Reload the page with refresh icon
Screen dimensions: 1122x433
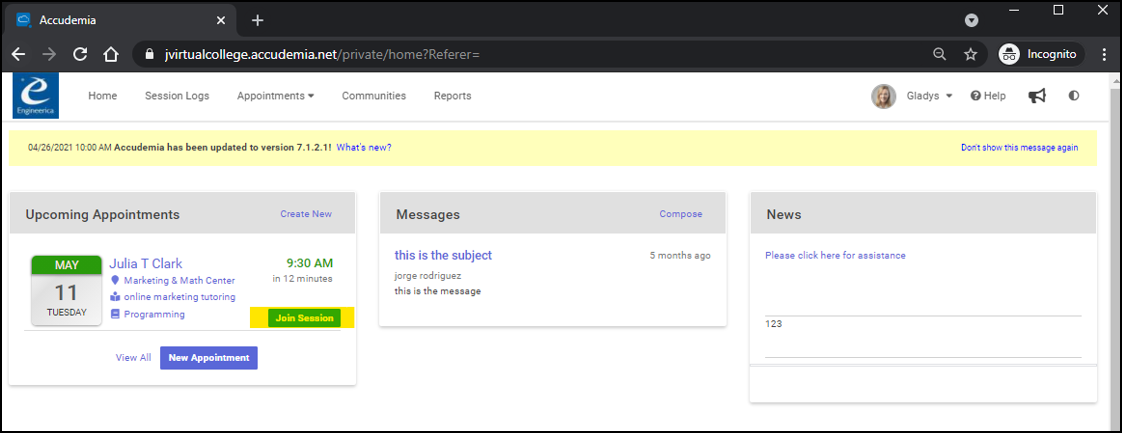tap(80, 54)
